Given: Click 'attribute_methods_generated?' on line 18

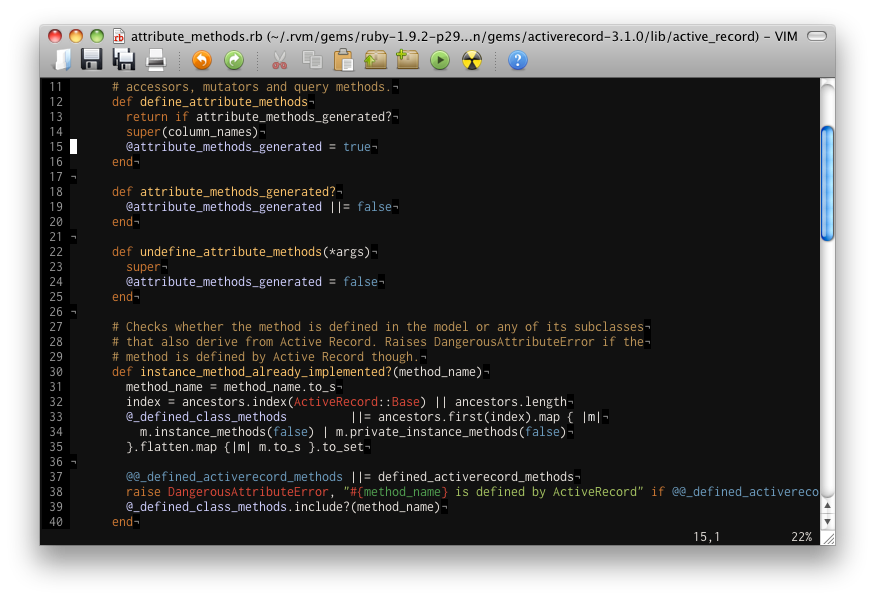Looking at the screenshot, I should pos(238,192).
